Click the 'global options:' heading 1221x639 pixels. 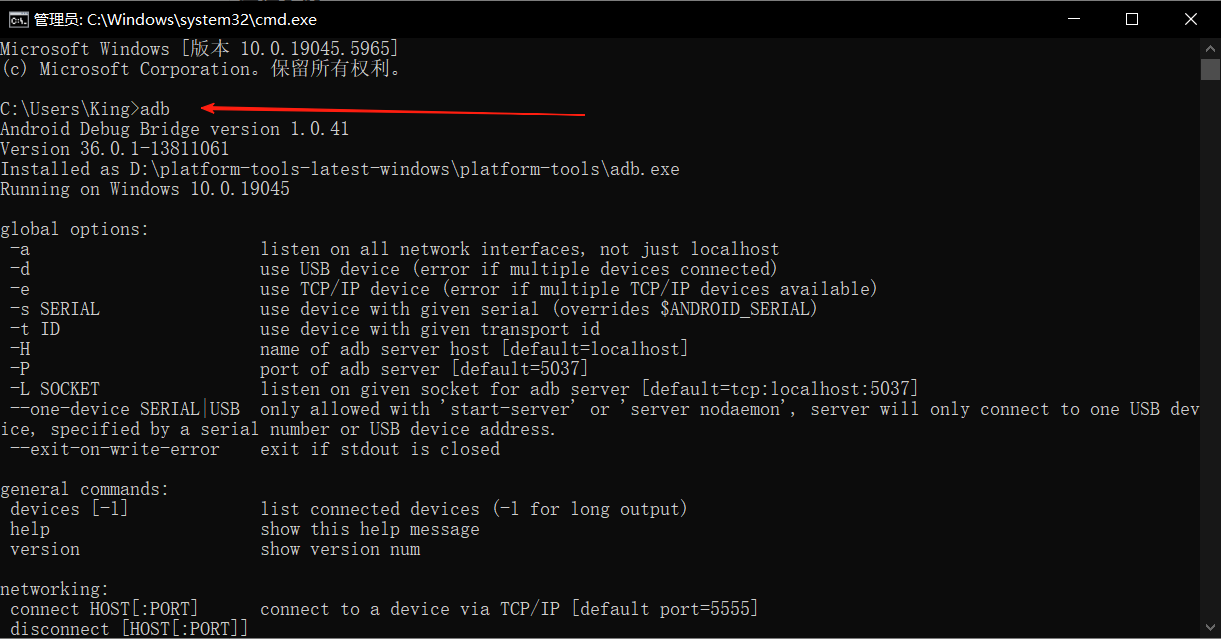tap(75, 229)
